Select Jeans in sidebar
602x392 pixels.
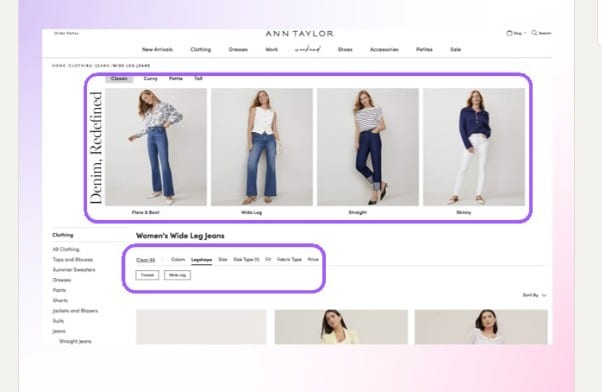pos(59,331)
